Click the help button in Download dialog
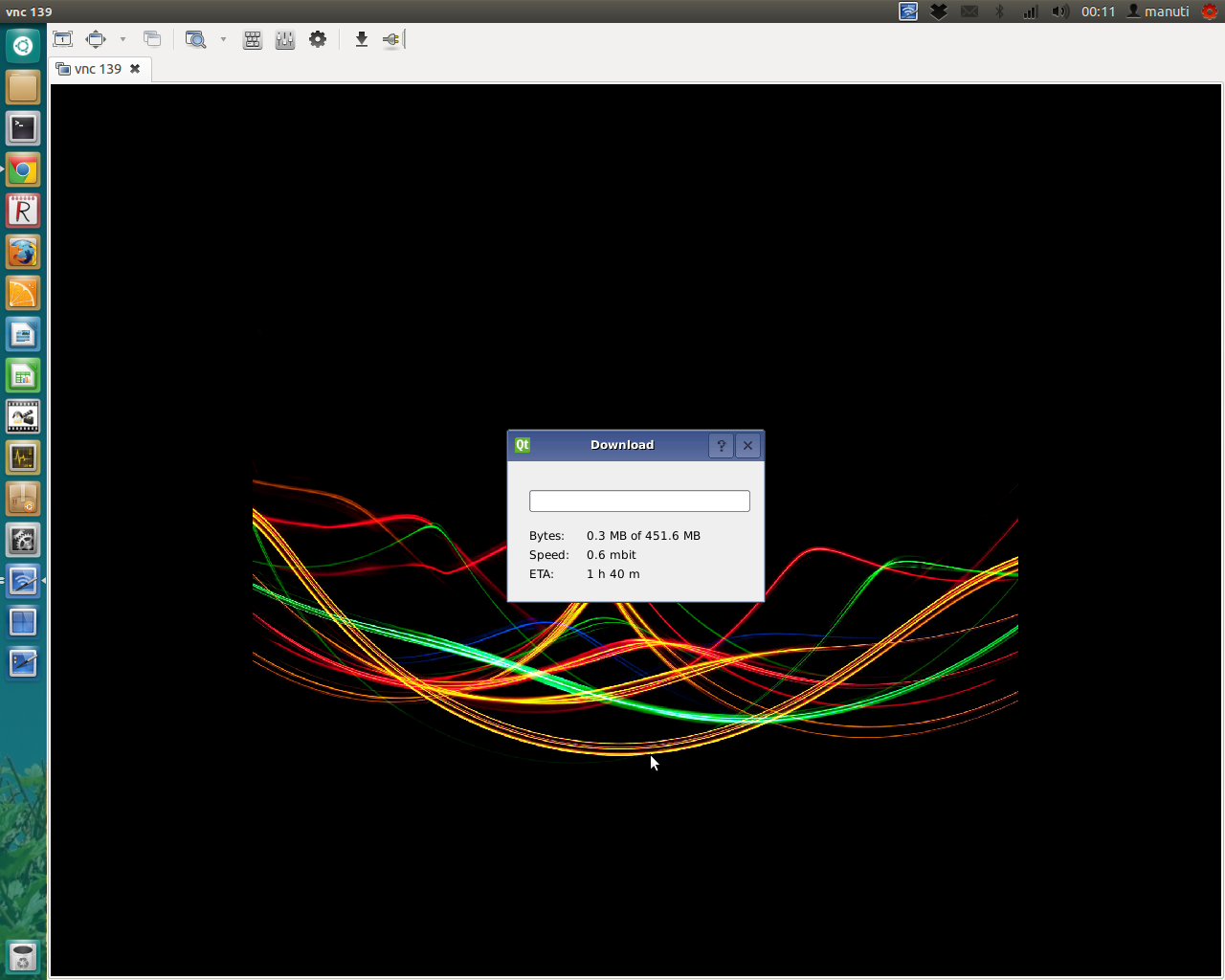The width and height of the screenshot is (1225, 980). [721, 445]
